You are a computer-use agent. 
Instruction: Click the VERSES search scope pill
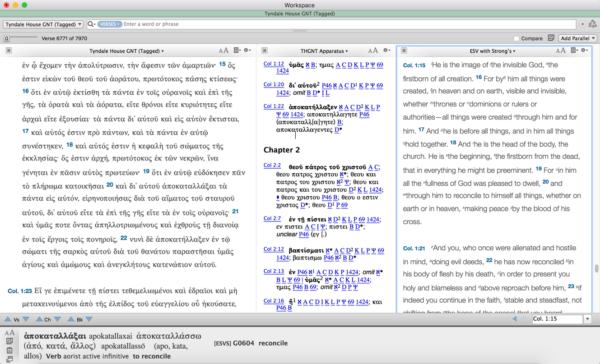[109, 24]
